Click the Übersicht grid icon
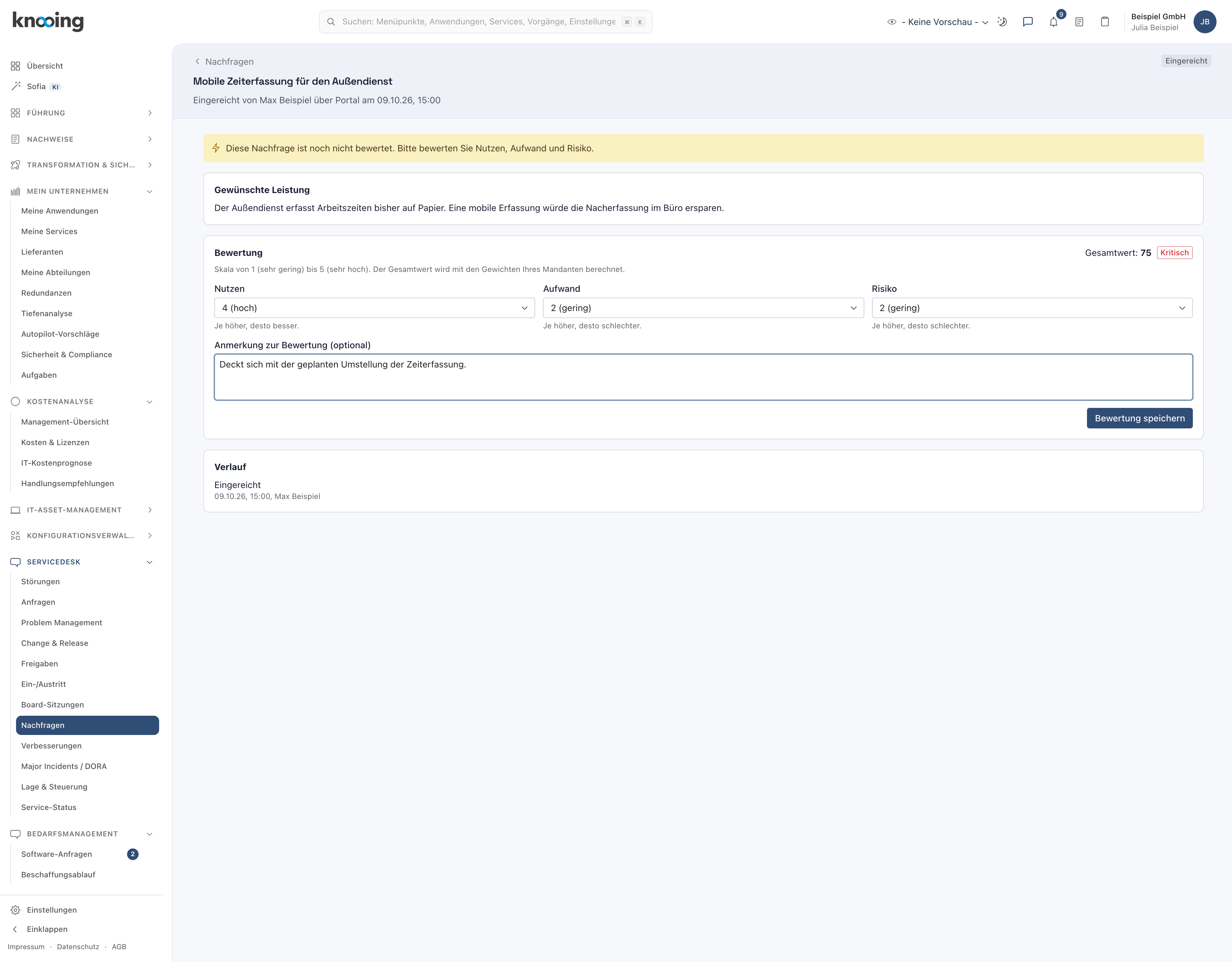Screen dimensions: 1232x962 click(x=15, y=66)
